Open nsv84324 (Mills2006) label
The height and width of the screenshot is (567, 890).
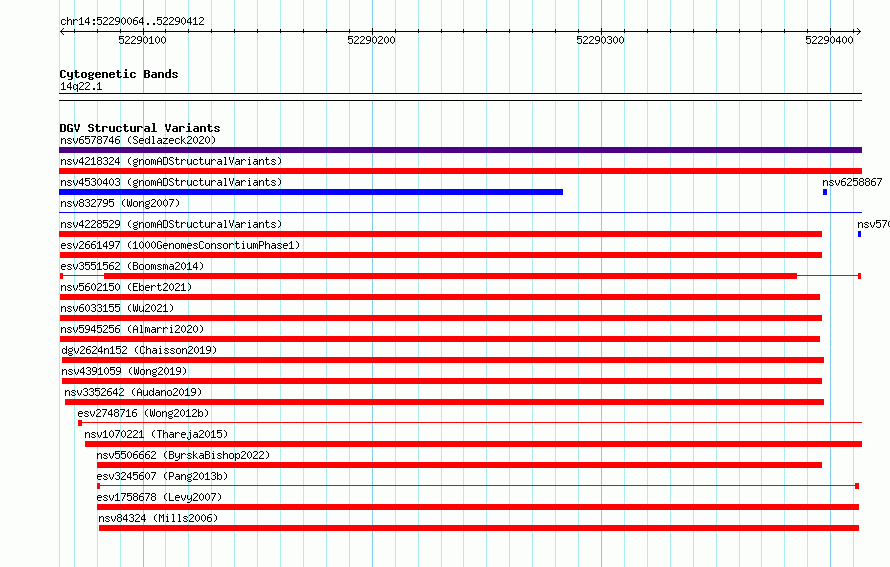[x=158, y=518]
